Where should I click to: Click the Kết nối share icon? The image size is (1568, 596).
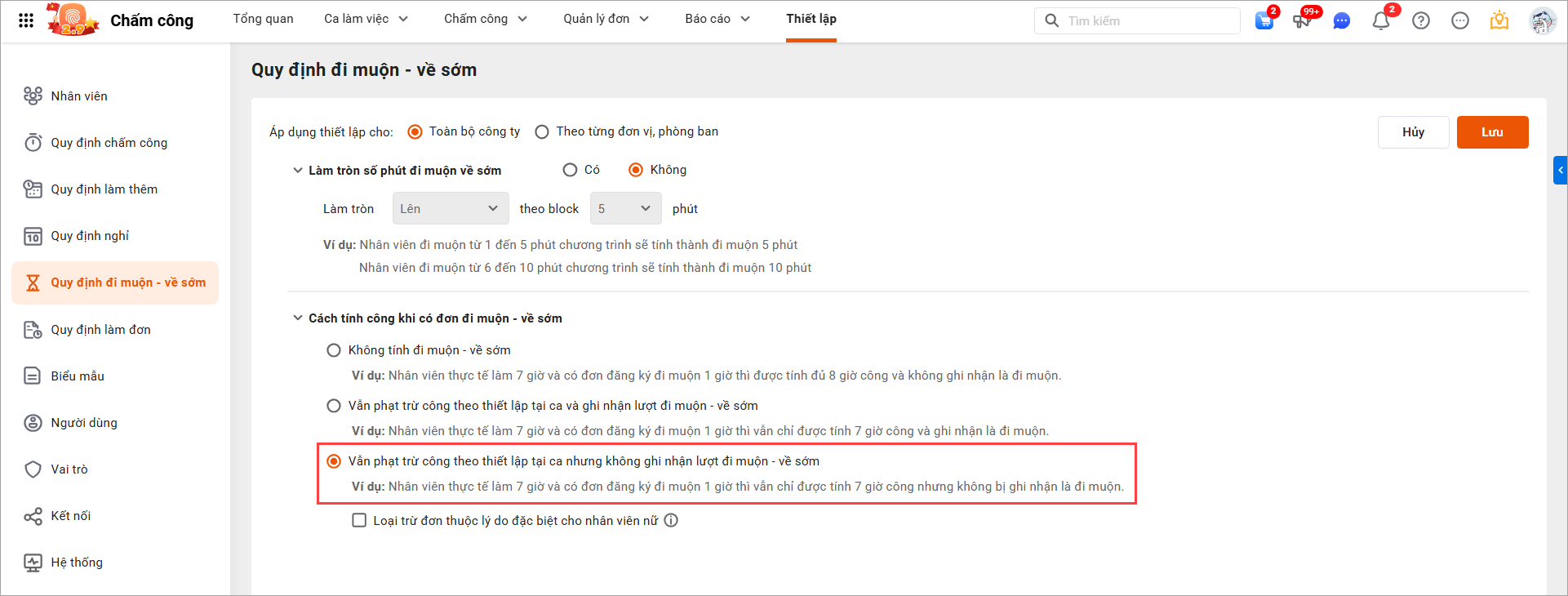(33, 516)
